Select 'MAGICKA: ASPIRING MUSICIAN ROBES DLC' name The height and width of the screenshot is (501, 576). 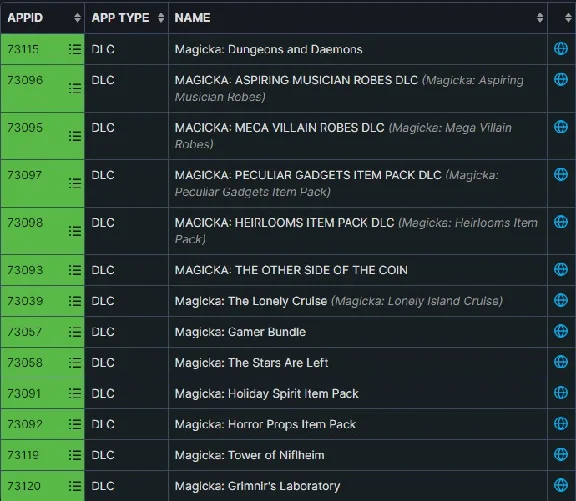296,80
